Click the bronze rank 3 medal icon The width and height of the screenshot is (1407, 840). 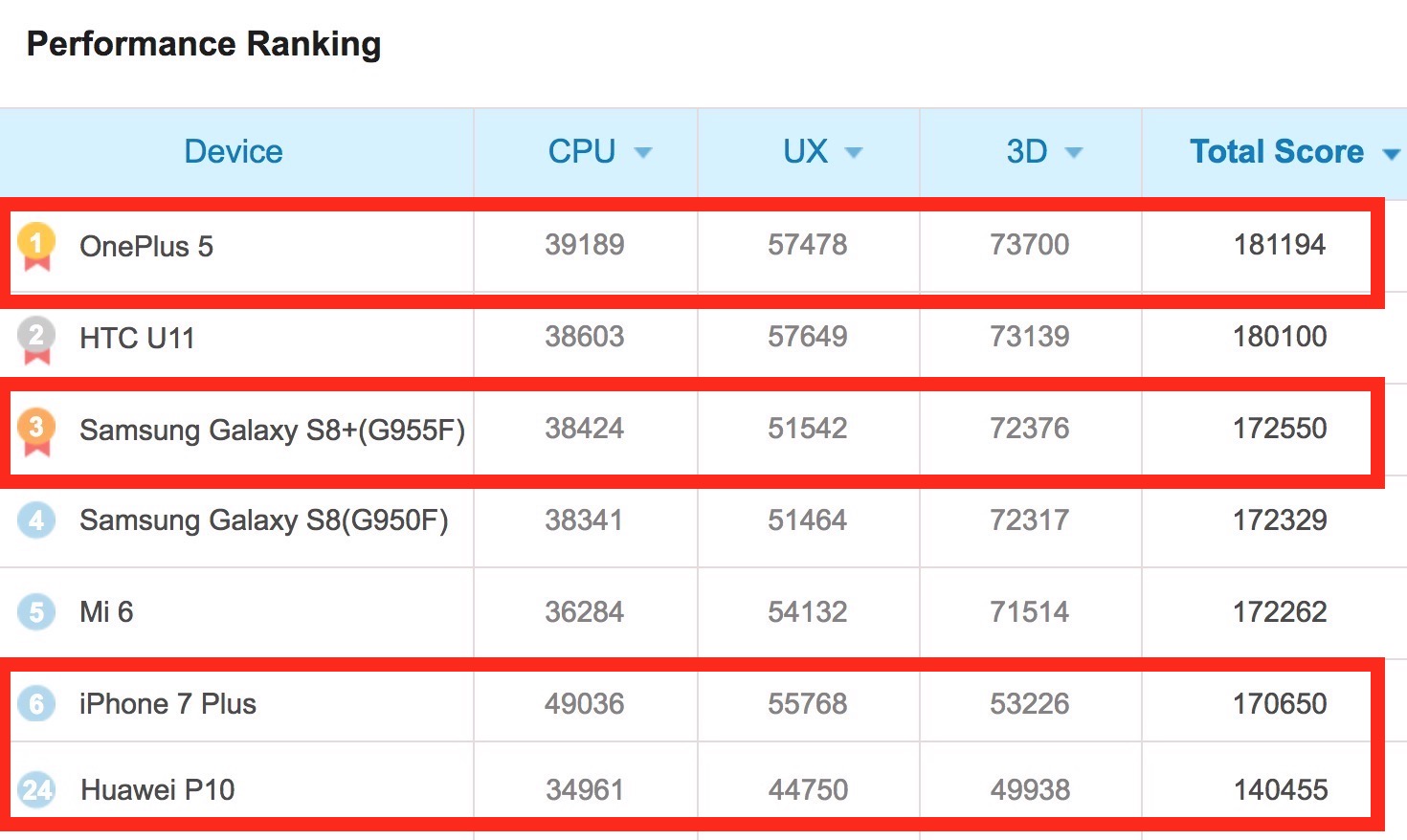(36, 429)
